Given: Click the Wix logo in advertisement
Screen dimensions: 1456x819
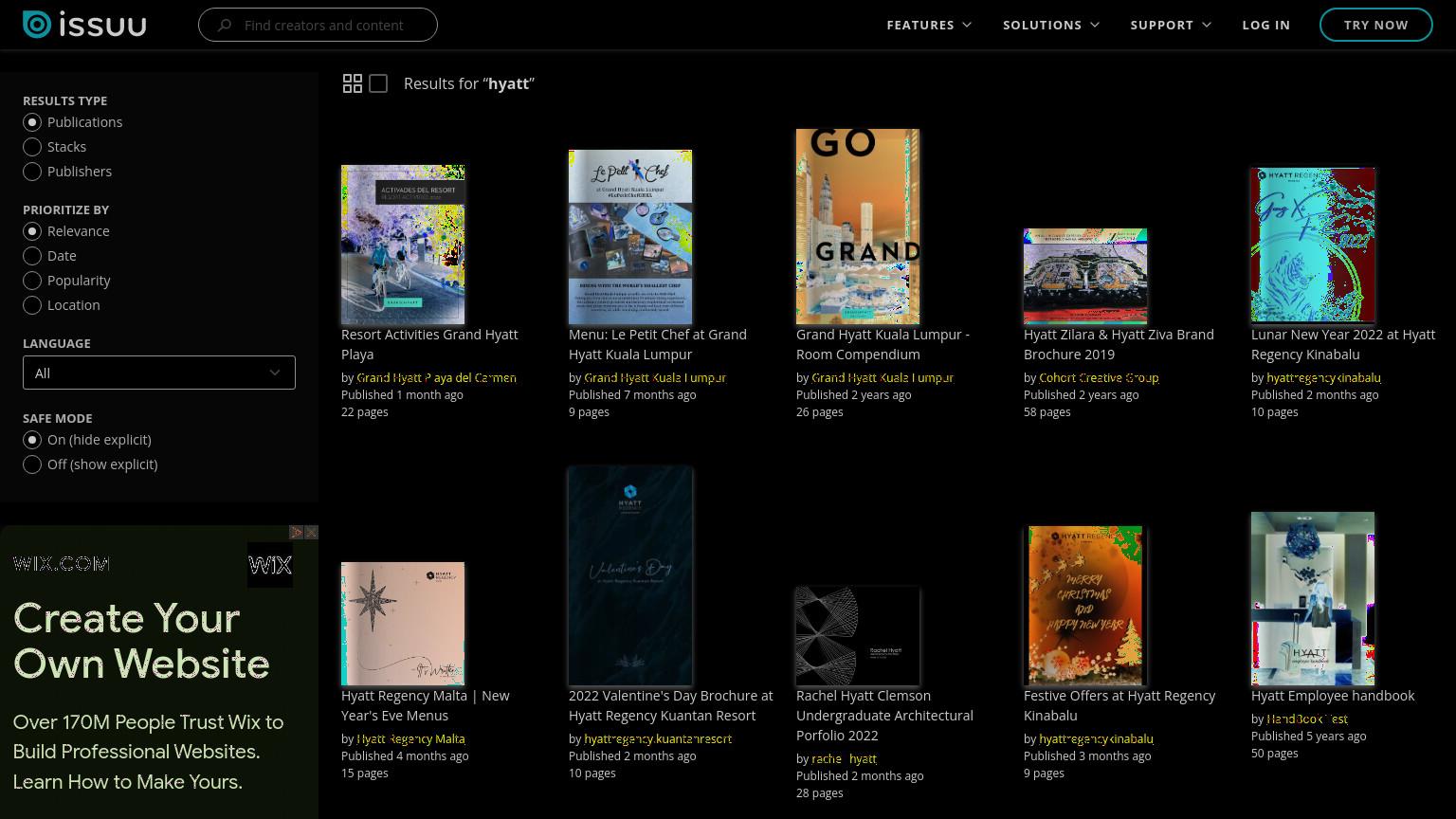Looking at the screenshot, I should tap(270, 565).
